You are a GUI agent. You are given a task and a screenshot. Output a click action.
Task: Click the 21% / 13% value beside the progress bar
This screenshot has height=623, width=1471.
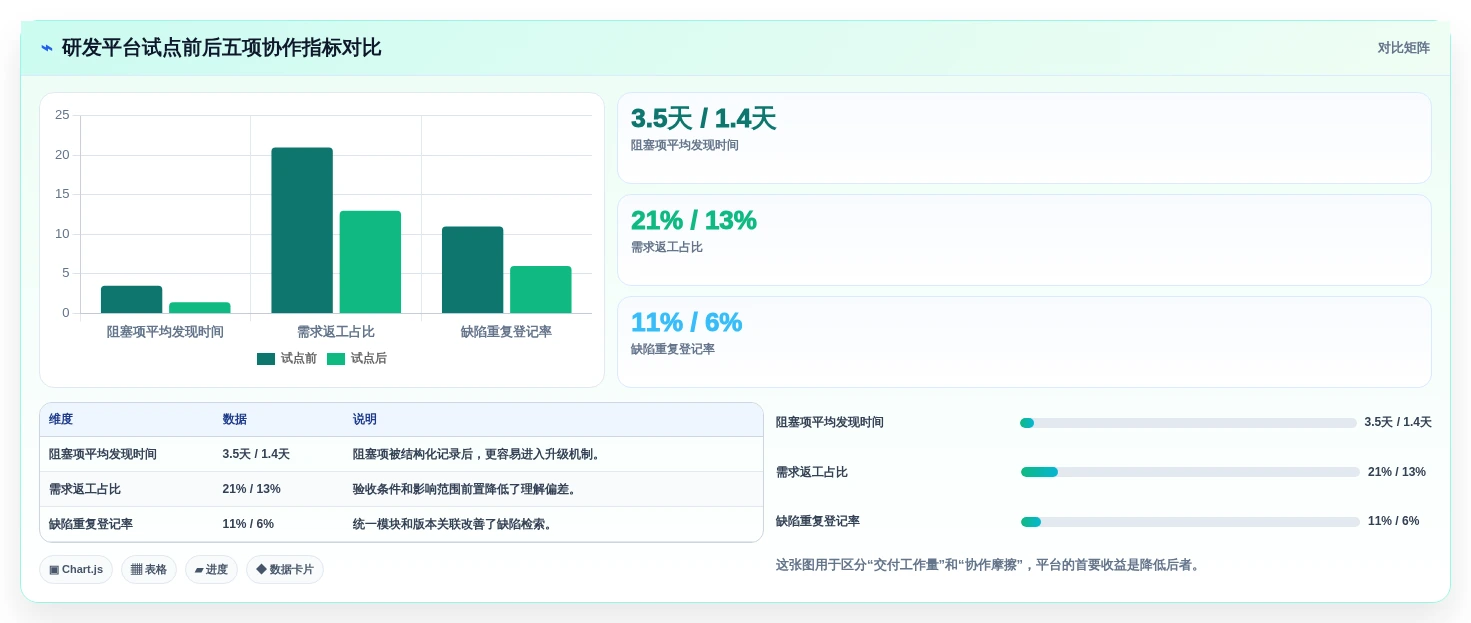(x=1397, y=472)
